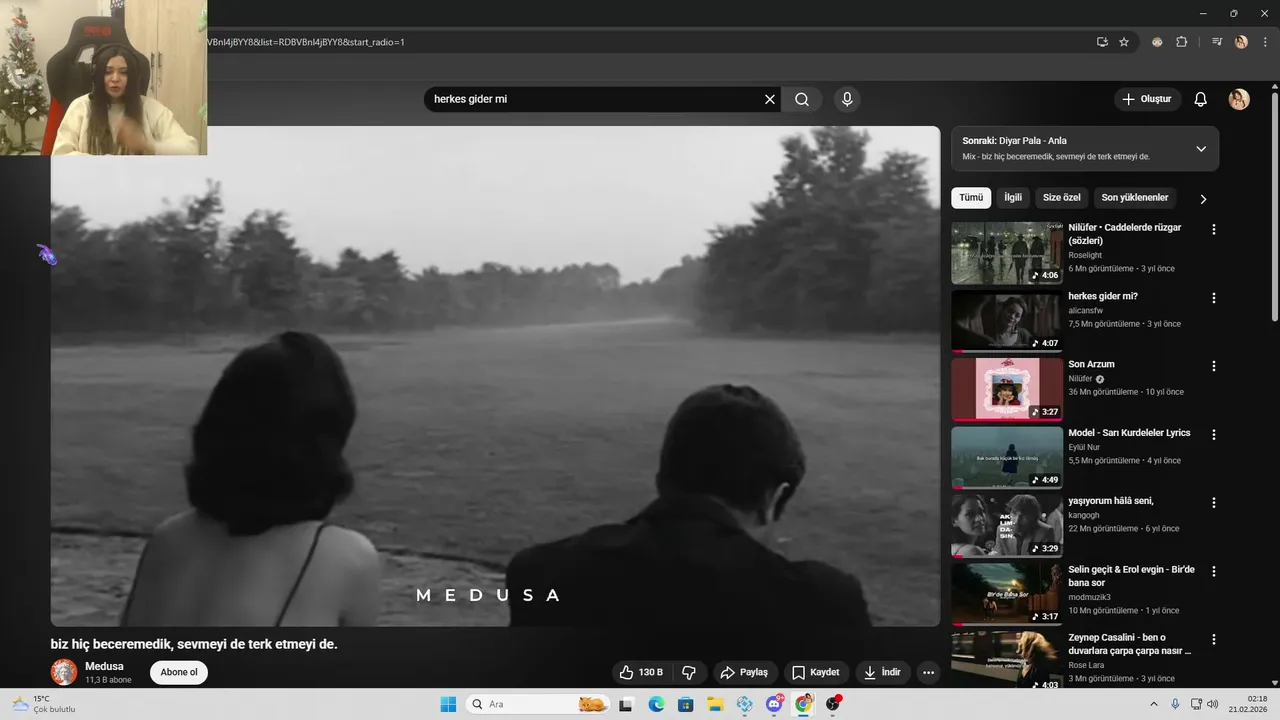This screenshot has height=720, width=1280.
Task: Play Selin geçit Bir'de bana sor thumbnail
Action: (x=1006, y=594)
